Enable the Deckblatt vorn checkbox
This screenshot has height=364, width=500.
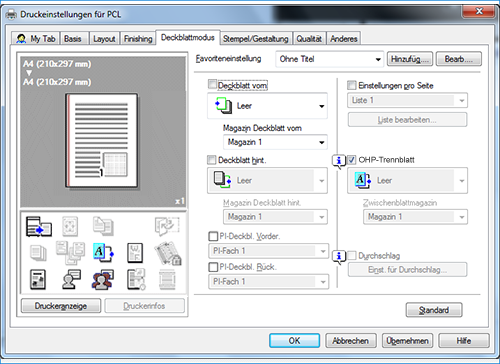pyautogui.click(x=212, y=85)
